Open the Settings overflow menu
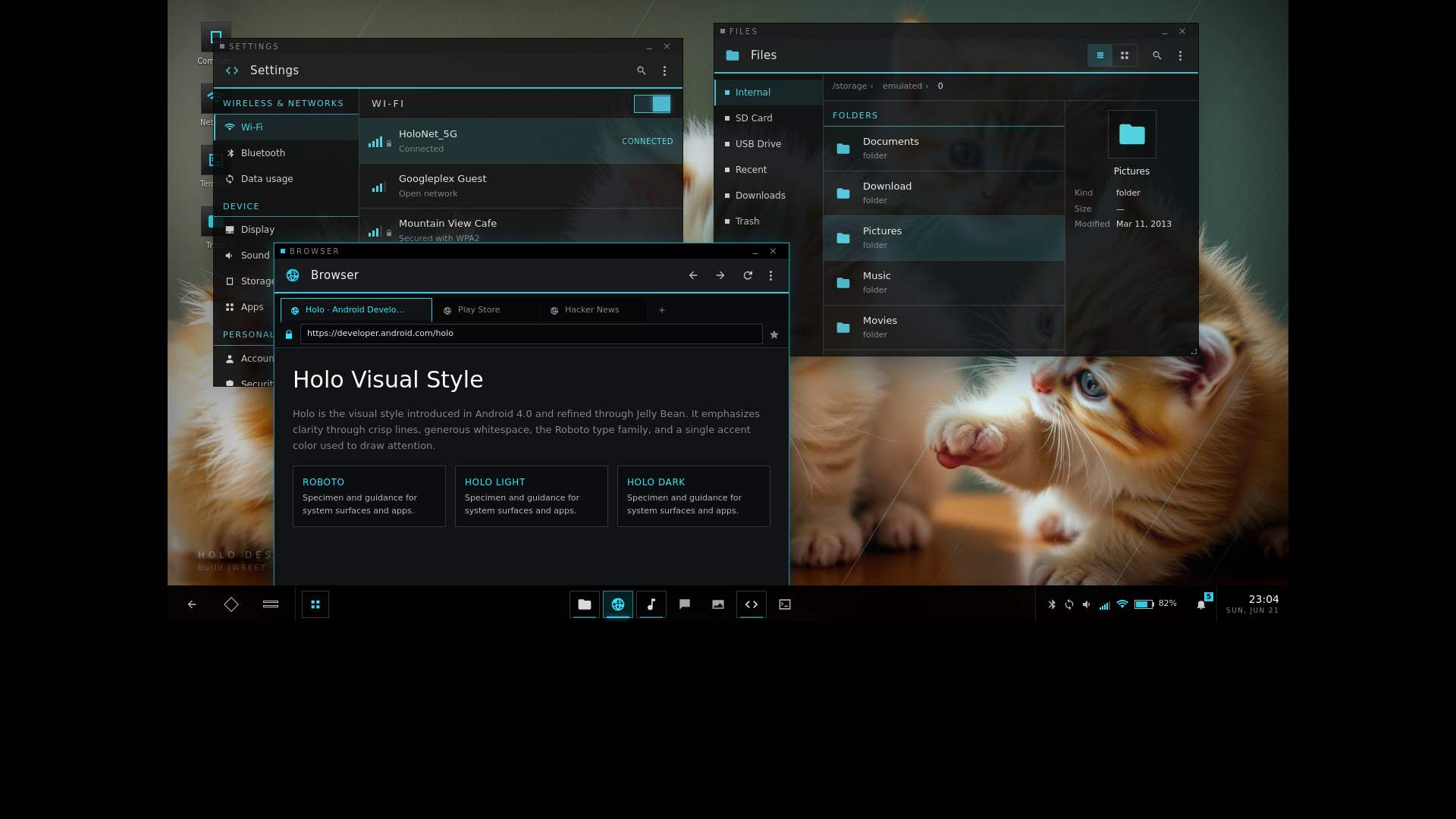 [665, 71]
